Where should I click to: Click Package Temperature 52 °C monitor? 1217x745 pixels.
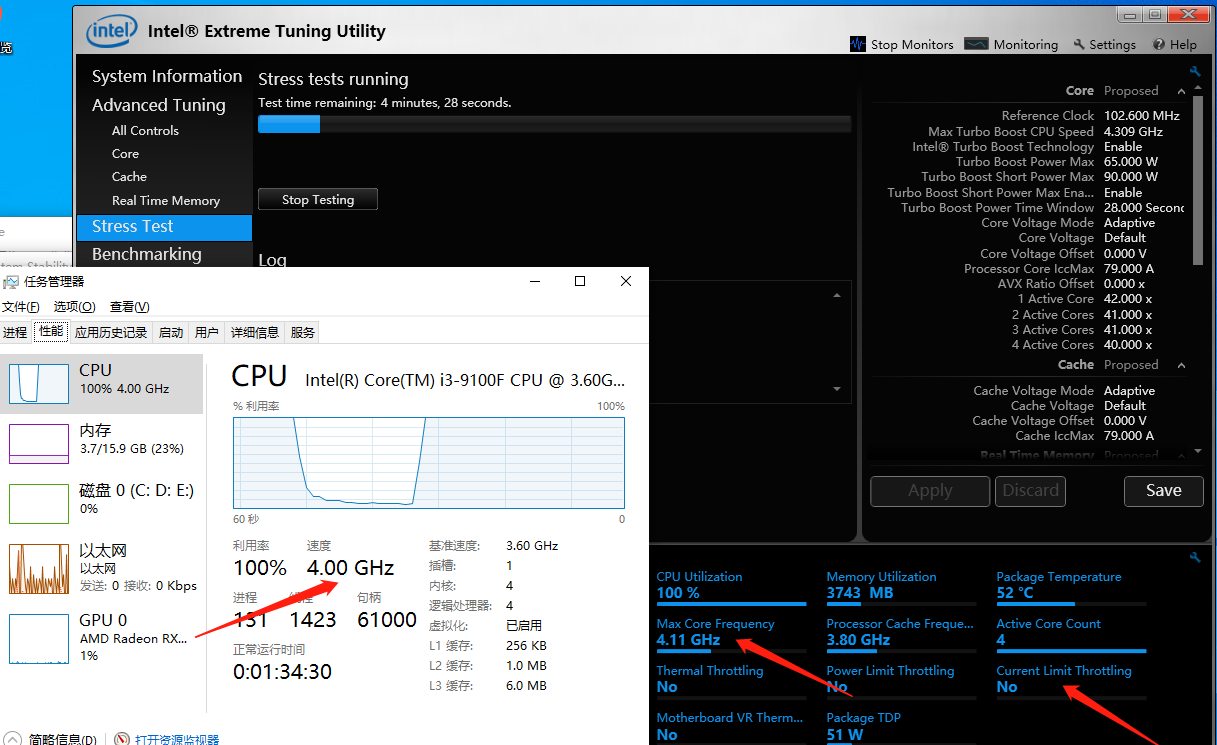pyautogui.click(x=1071, y=586)
